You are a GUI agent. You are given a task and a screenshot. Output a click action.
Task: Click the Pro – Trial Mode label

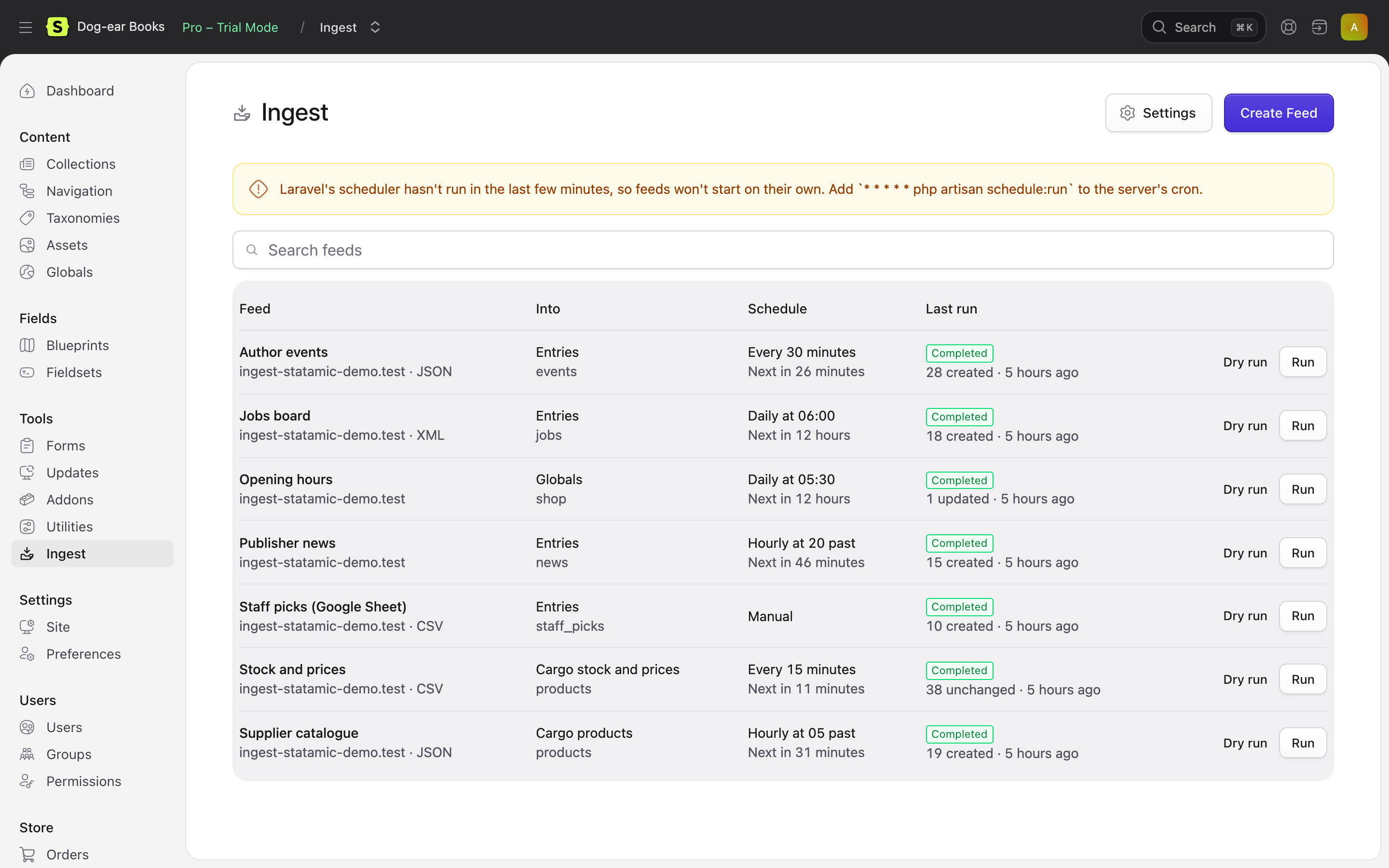coord(230,27)
